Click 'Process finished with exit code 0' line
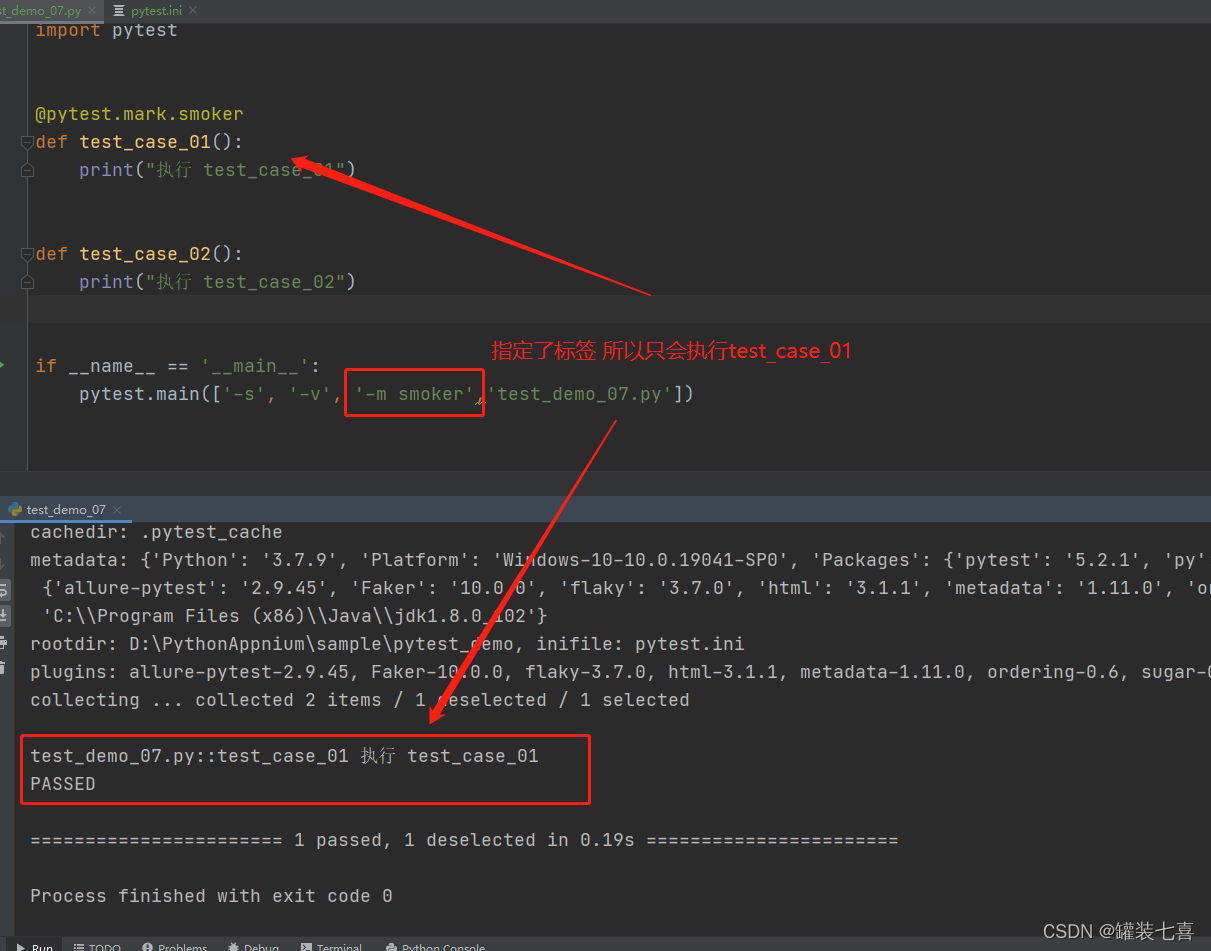 (211, 896)
